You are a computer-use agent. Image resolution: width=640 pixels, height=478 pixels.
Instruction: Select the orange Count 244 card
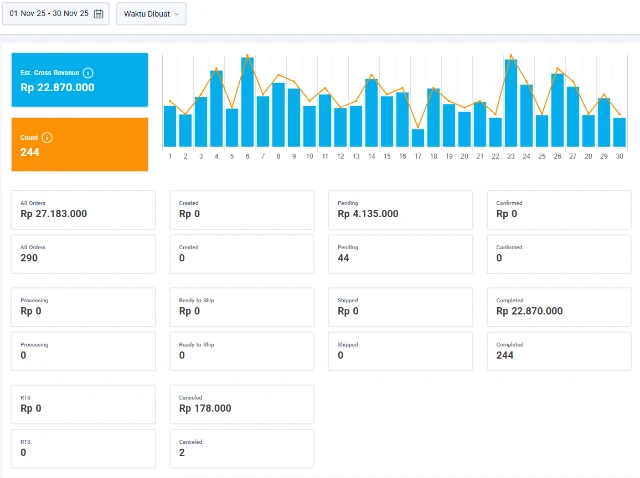[79, 145]
